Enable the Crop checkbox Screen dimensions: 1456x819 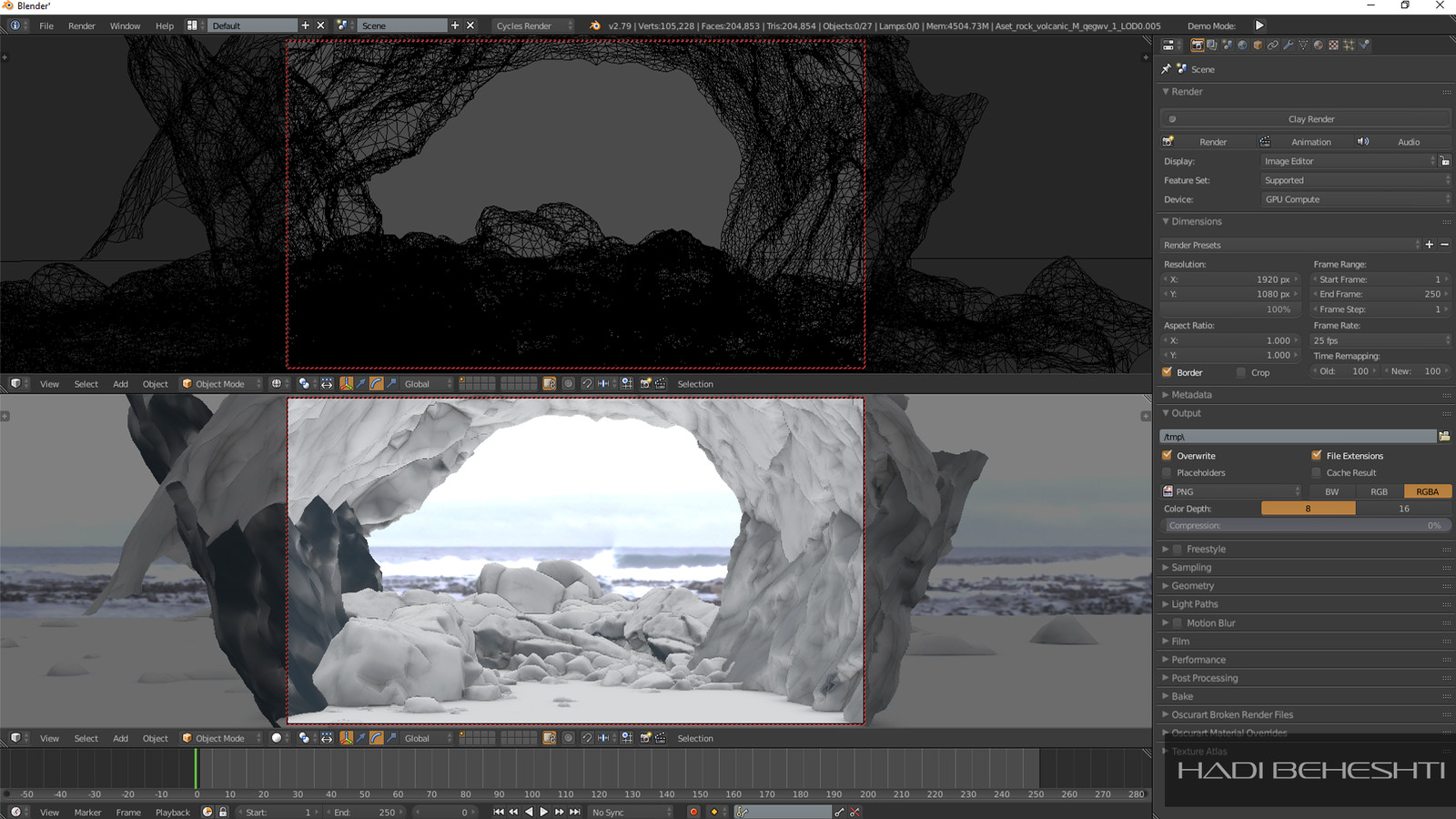point(1241,372)
